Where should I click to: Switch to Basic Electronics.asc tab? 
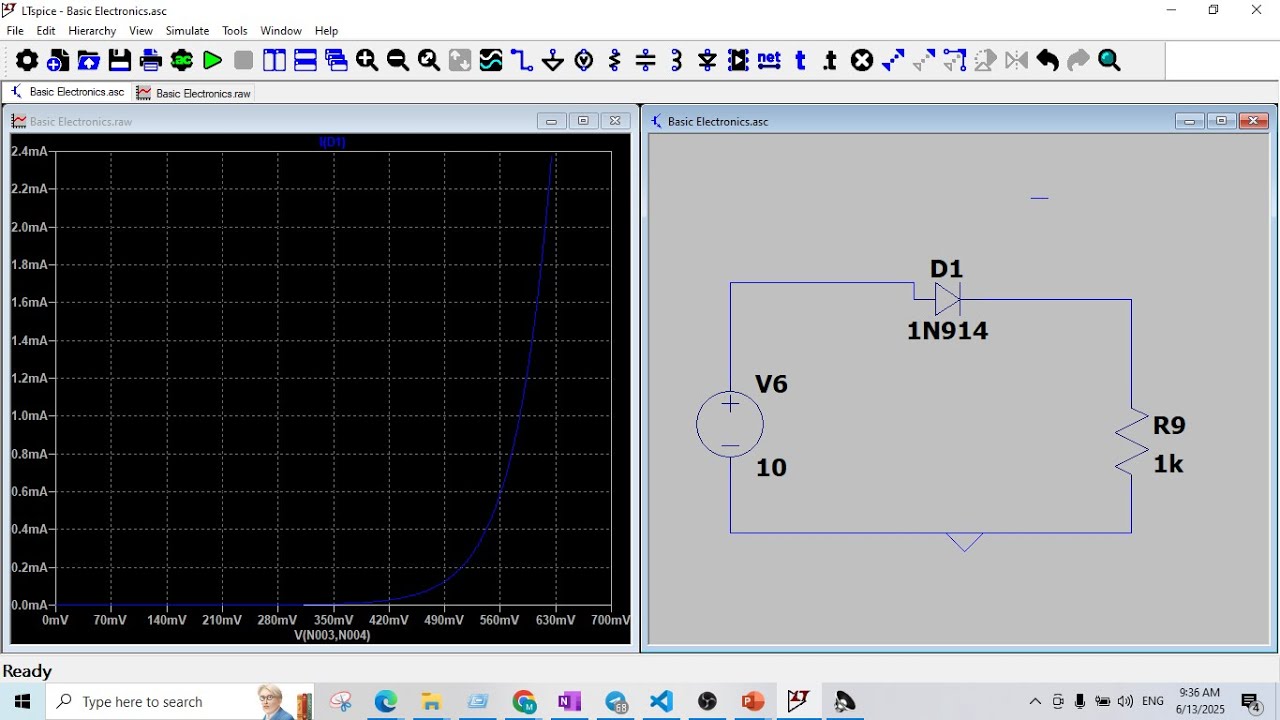pos(67,92)
